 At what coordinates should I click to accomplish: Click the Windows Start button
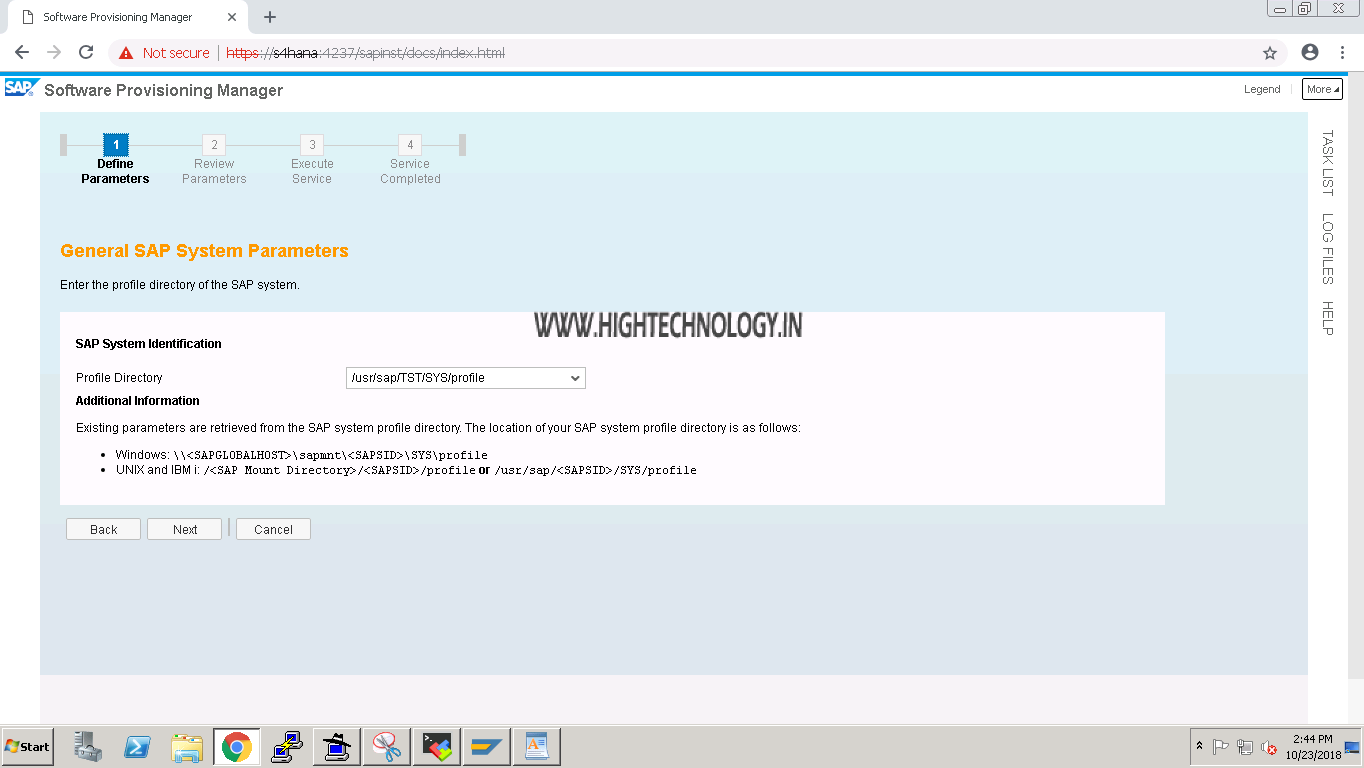(27, 747)
